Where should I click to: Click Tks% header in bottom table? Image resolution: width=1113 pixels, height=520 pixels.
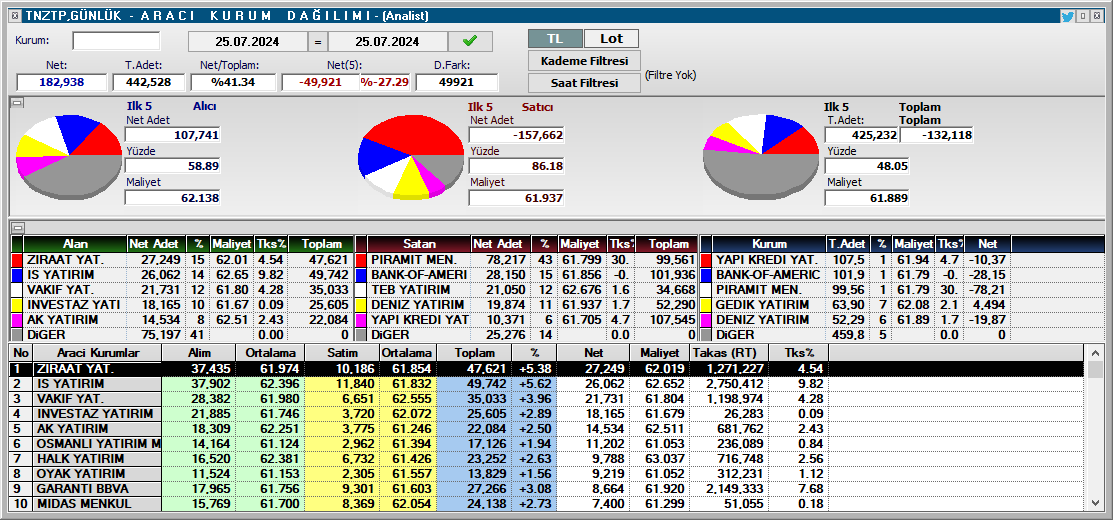[x=799, y=353]
